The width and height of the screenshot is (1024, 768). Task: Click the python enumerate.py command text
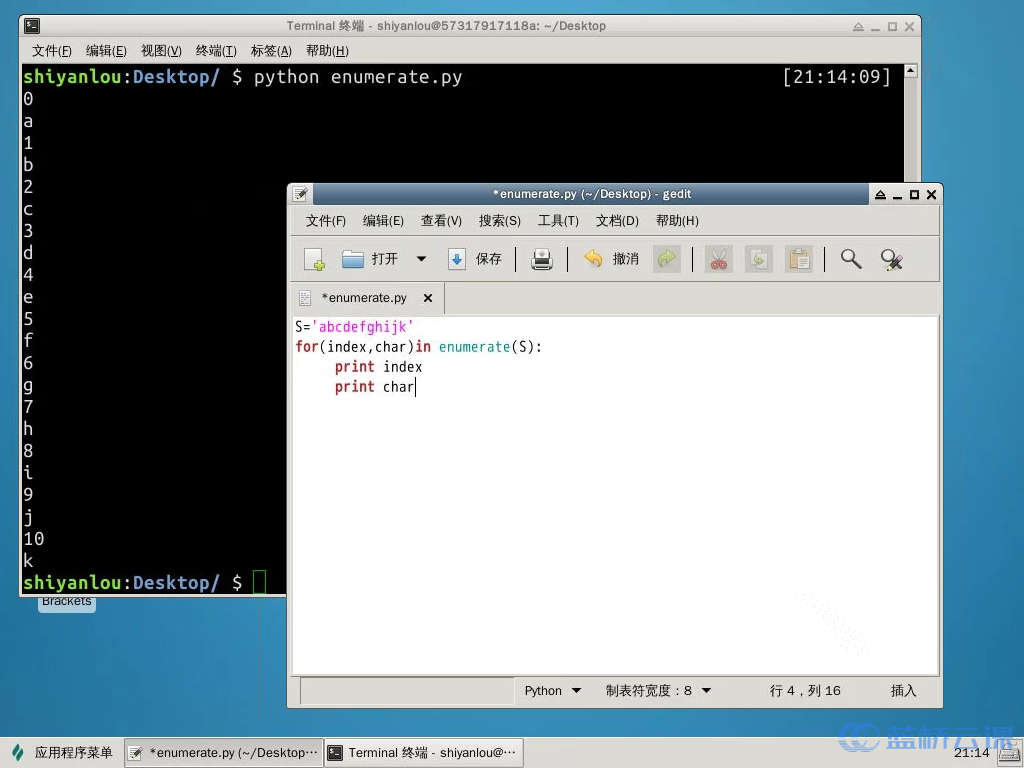(358, 77)
